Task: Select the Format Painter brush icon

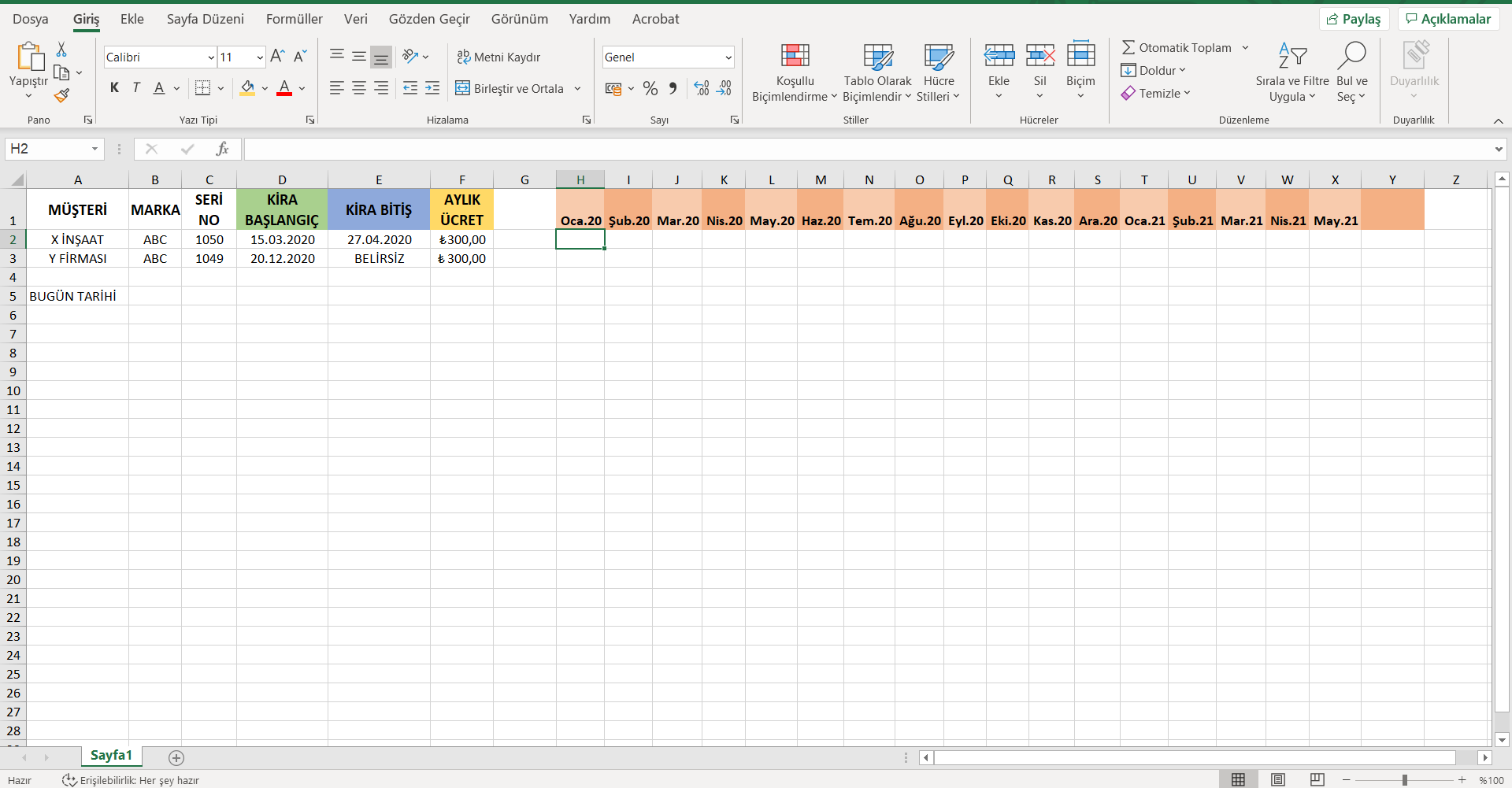Action: coord(61,96)
